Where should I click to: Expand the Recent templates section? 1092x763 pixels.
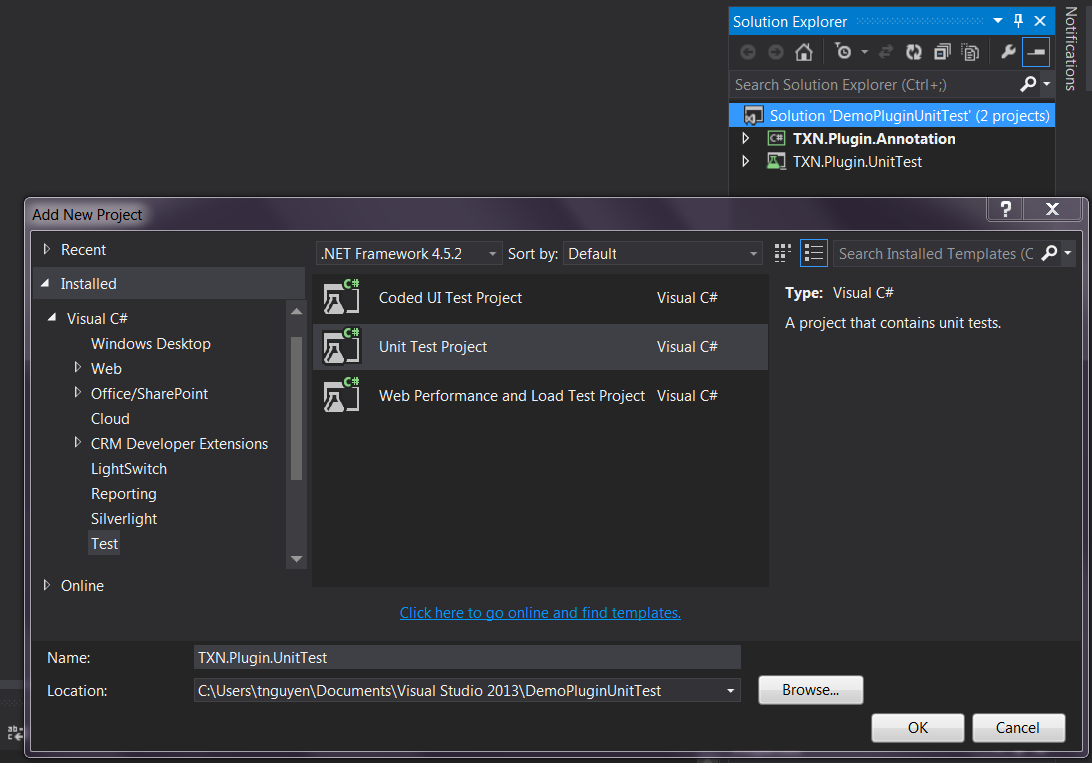47,249
